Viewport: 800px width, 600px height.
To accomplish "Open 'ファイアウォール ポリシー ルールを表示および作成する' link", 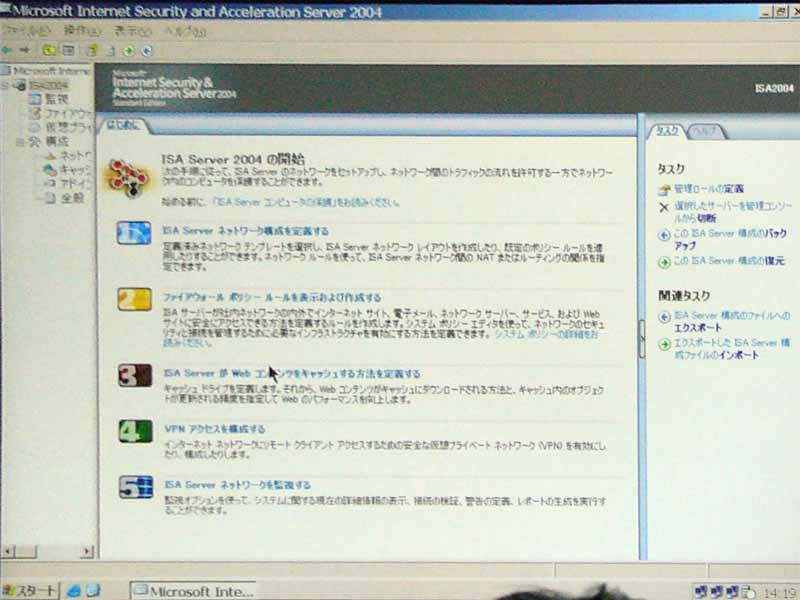I will tap(272, 297).
